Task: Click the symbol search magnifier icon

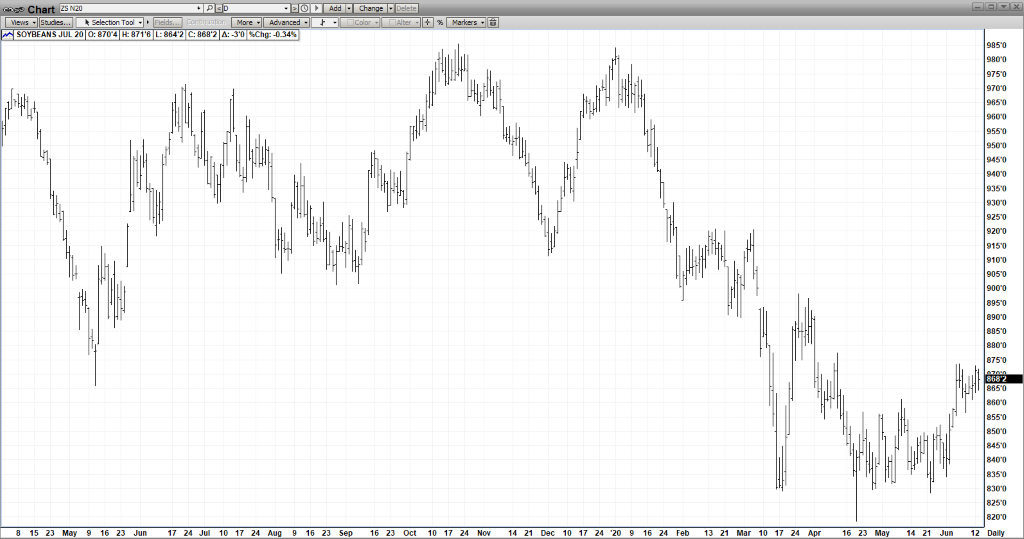Action: (x=209, y=8)
